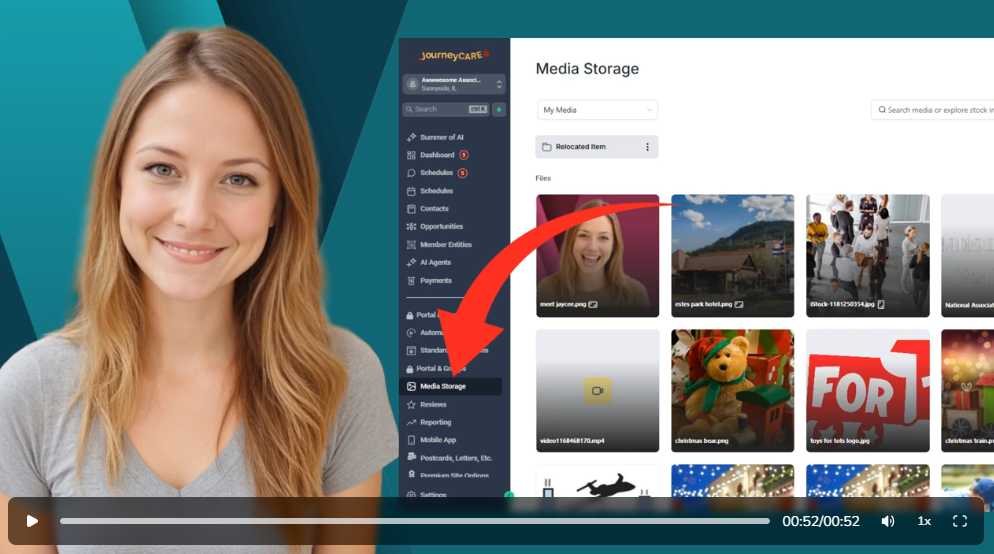Focus the sidebar Search field
994x554 pixels.
(445, 109)
